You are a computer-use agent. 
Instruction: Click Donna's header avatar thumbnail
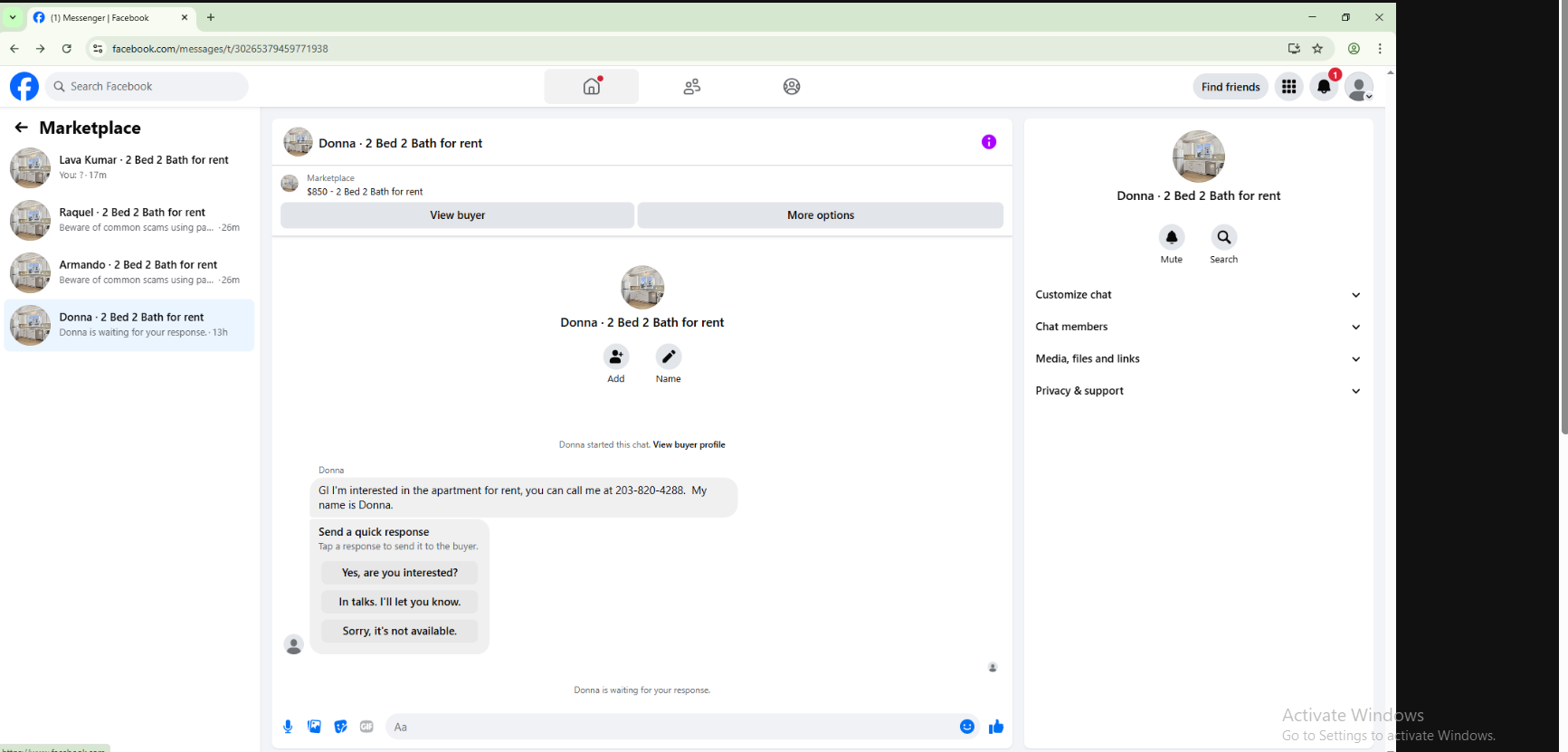pyautogui.click(x=298, y=142)
